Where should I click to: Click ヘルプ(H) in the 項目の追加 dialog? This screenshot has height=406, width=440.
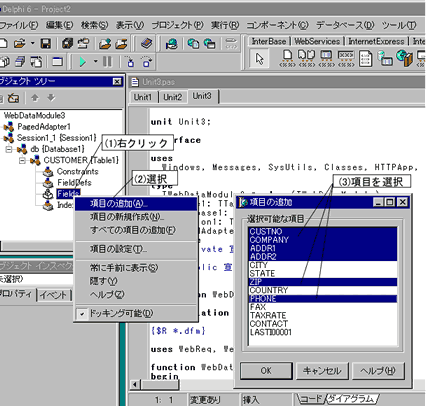point(378,371)
